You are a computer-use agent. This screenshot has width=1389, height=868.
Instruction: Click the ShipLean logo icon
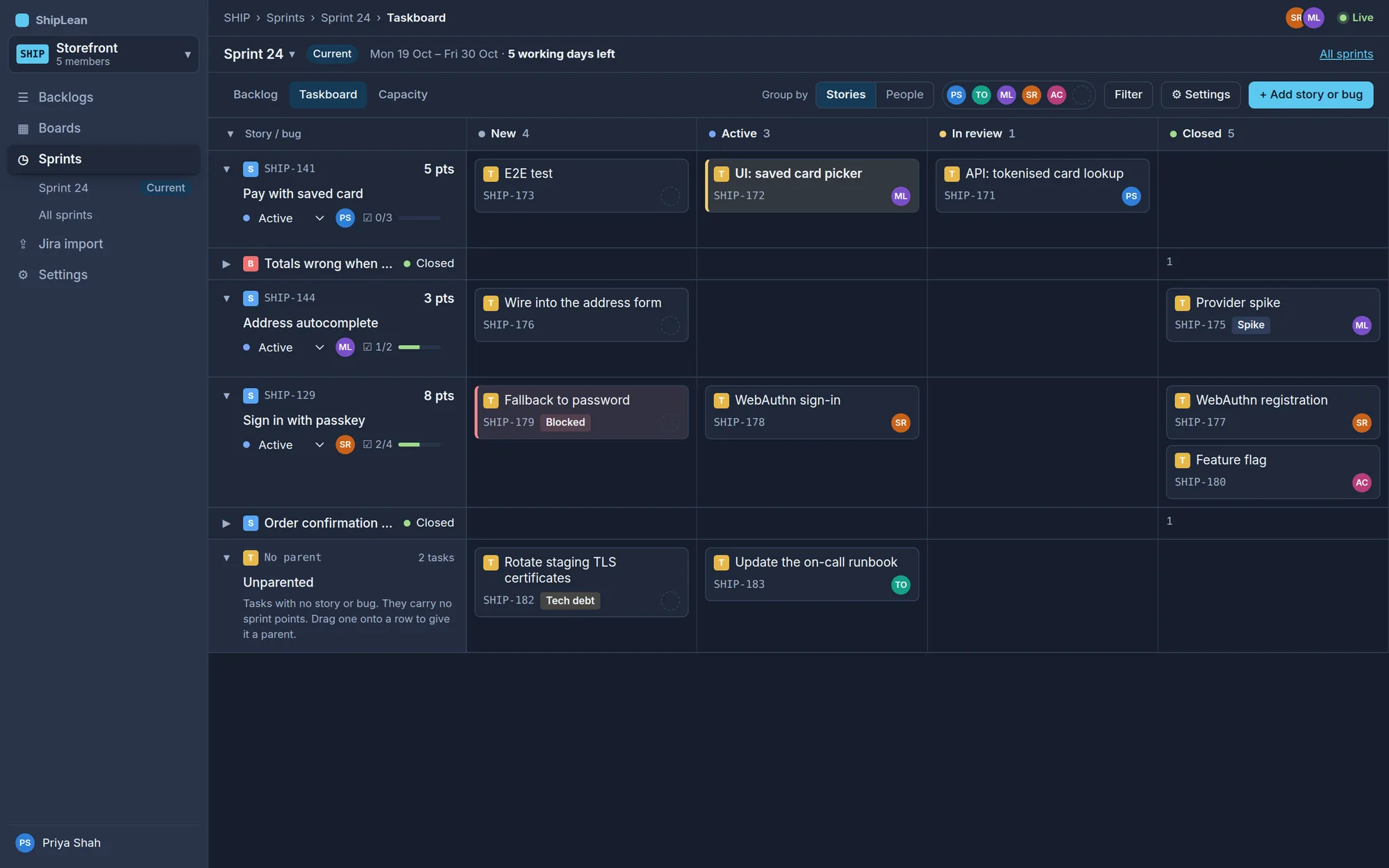(x=22, y=19)
